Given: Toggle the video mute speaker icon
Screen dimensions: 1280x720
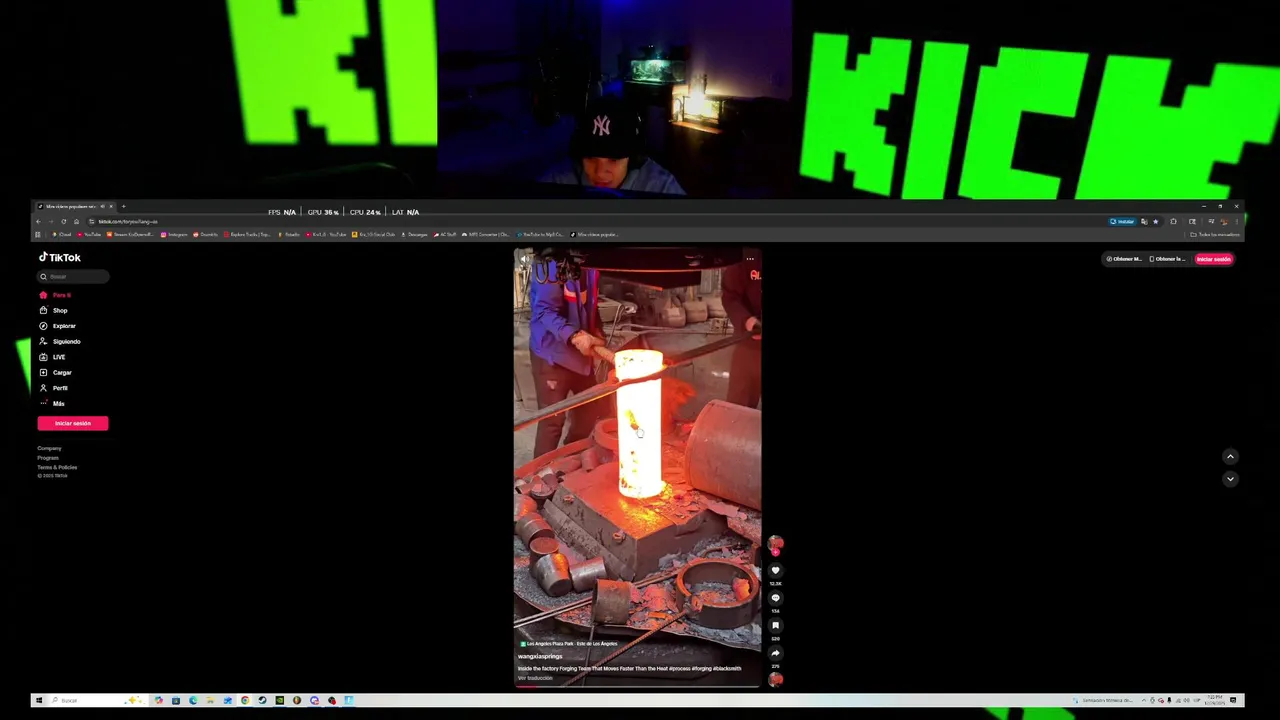Looking at the screenshot, I should [x=525, y=259].
